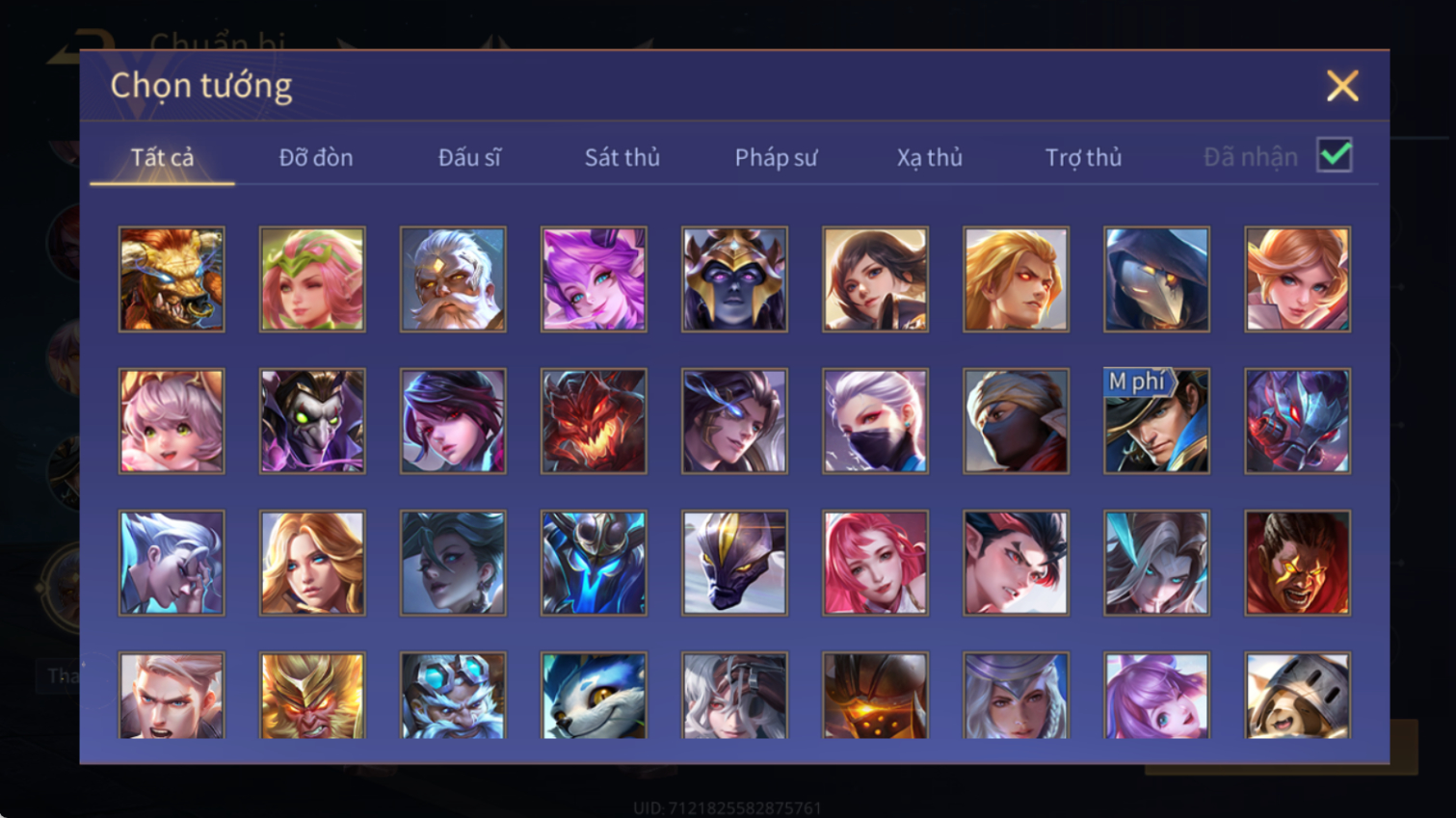
Task: Select the hero tagged M phí
Action: pyautogui.click(x=1156, y=421)
